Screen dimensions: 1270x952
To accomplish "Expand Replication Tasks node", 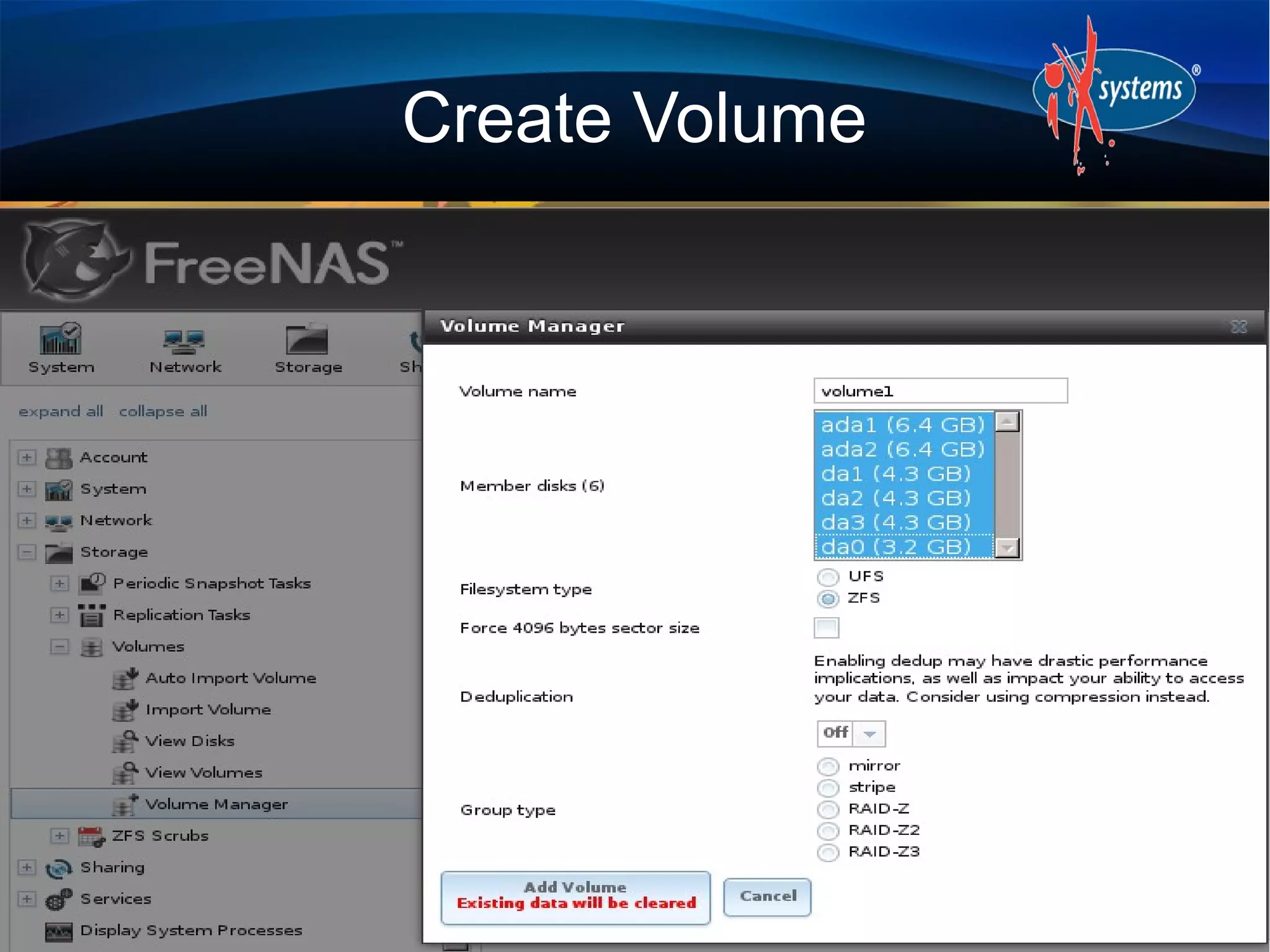I will [60, 615].
